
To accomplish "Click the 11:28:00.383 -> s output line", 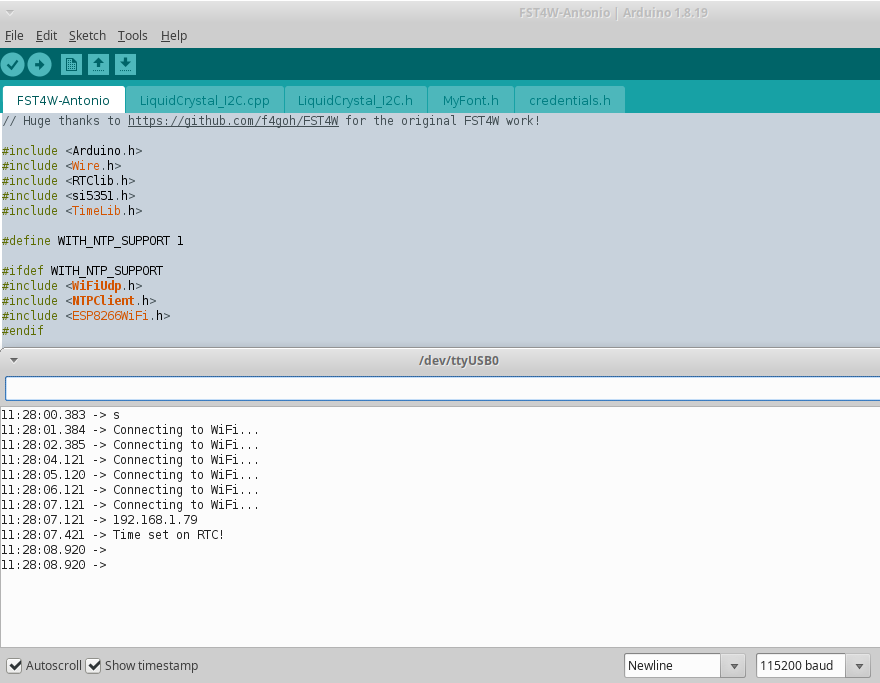I will [61, 415].
